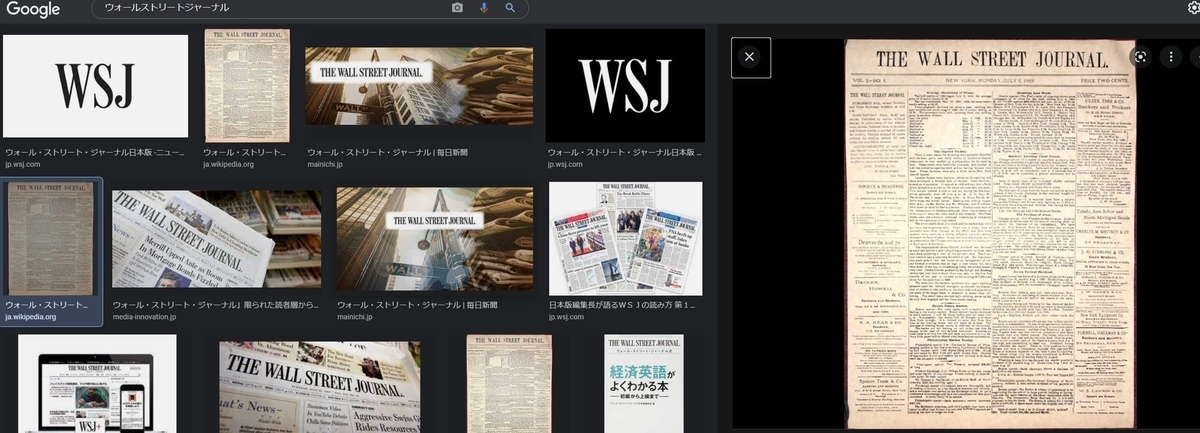This screenshot has height=433, width=1200.
Task: Open the settings gear icon
Action: coord(1194,7)
